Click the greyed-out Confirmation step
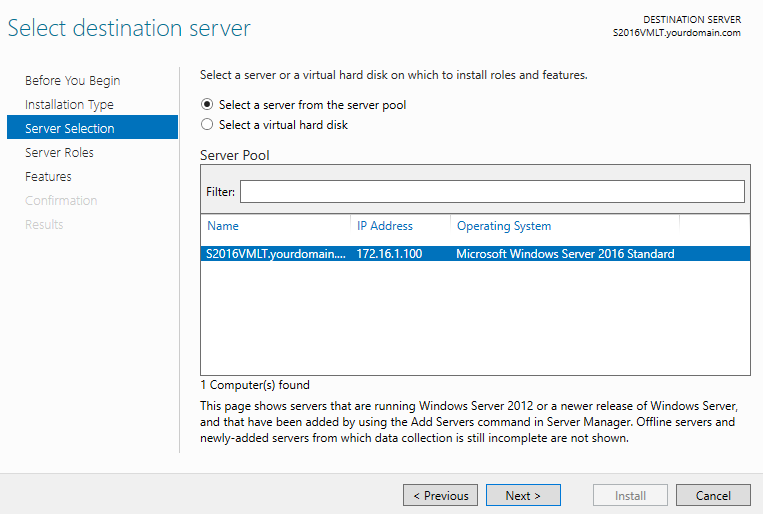Image resolution: width=763 pixels, height=514 pixels. pos(61,201)
